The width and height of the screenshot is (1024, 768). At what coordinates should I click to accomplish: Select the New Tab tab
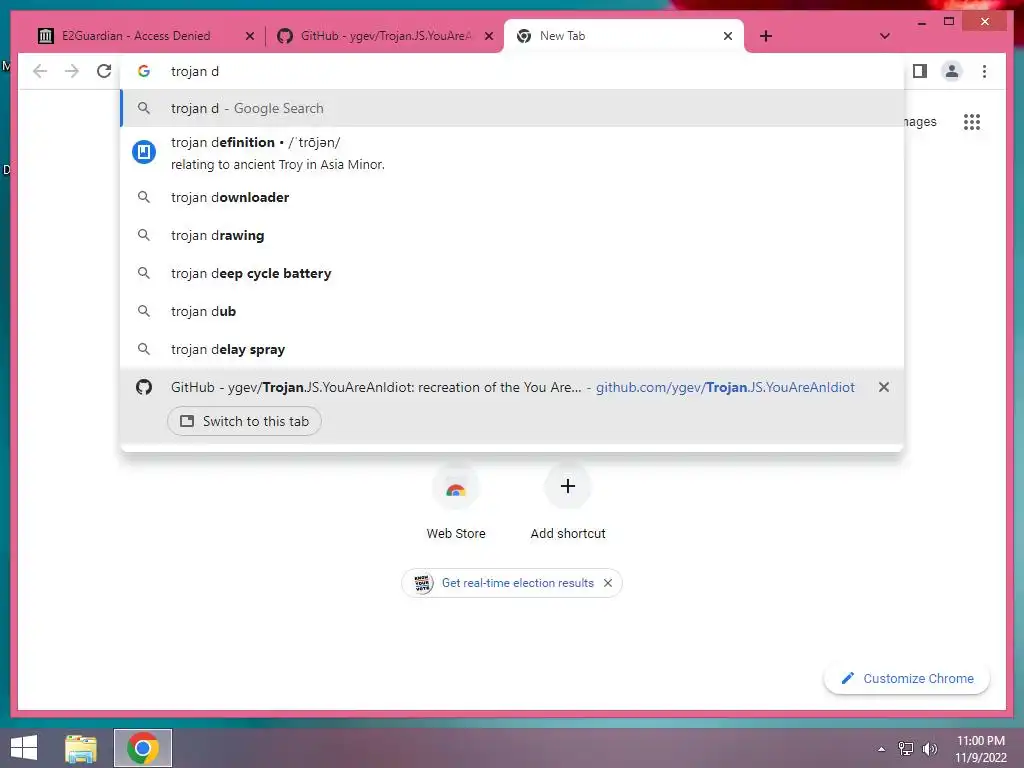[x=624, y=36]
